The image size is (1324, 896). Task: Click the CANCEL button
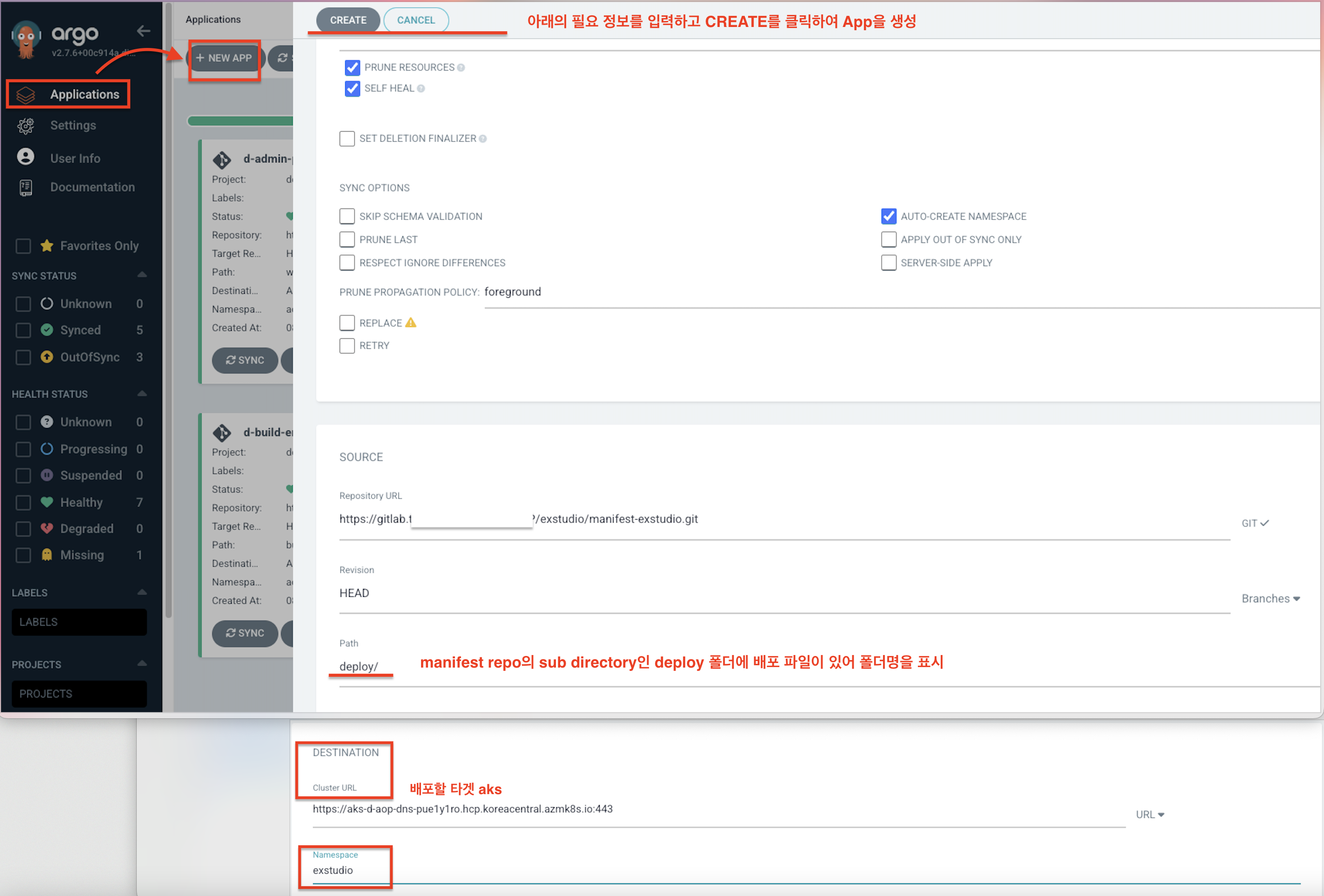coord(416,20)
